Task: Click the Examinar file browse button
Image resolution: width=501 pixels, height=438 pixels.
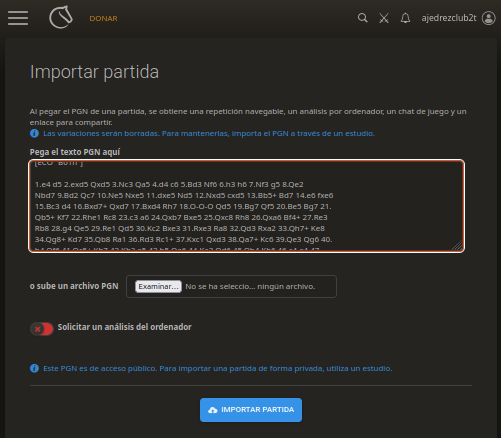Action: [158, 286]
